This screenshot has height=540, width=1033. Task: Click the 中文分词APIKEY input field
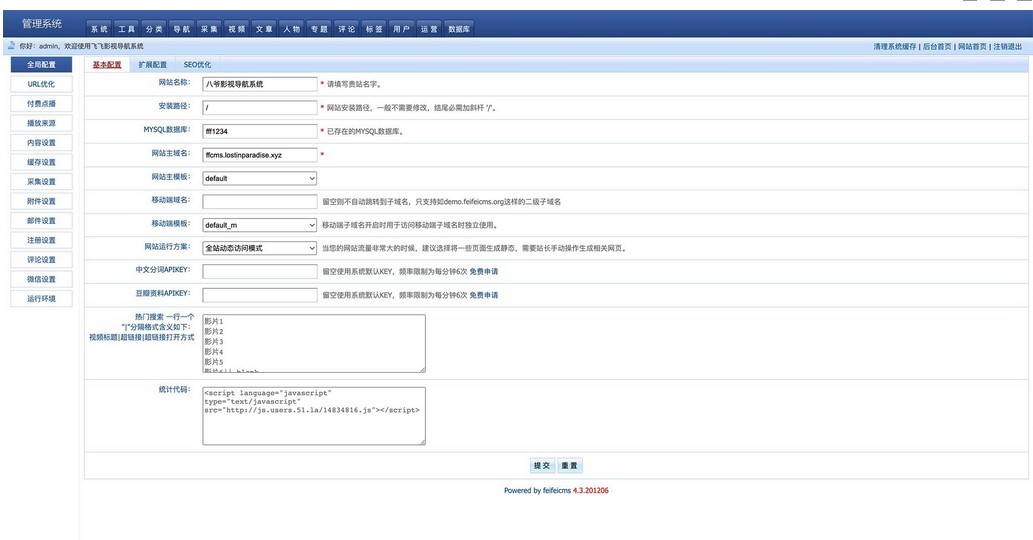click(x=260, y=271)
